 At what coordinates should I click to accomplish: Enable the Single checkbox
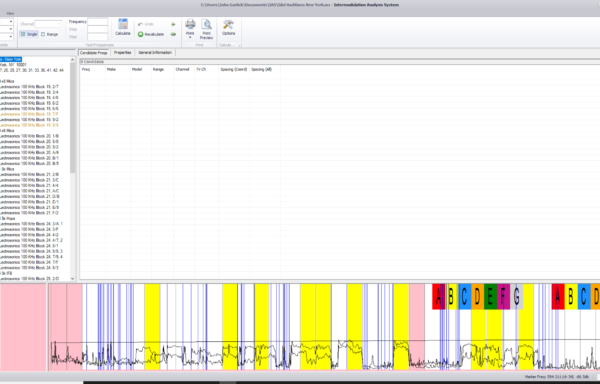click(x=23, y=34)
